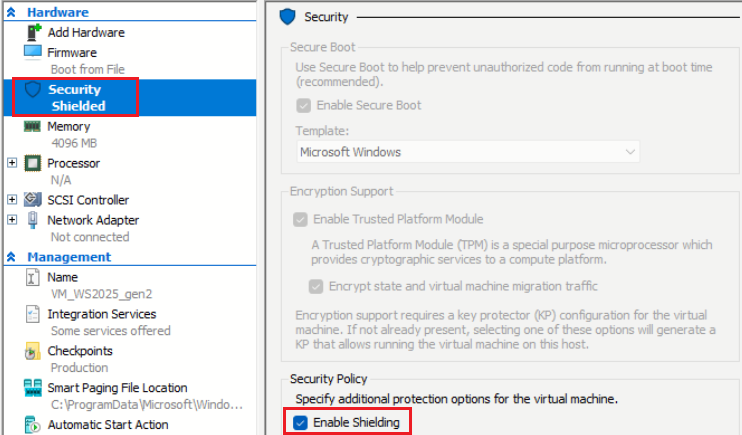
Task: Select the Integration Services item
Action: 102,314
